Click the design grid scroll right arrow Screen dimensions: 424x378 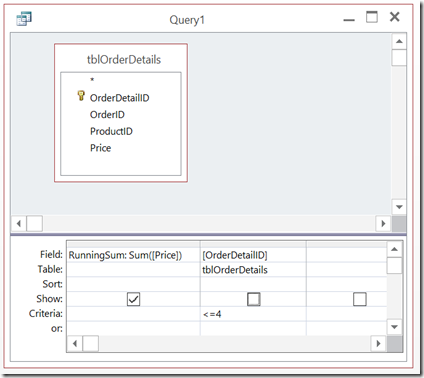coord(378,343)
